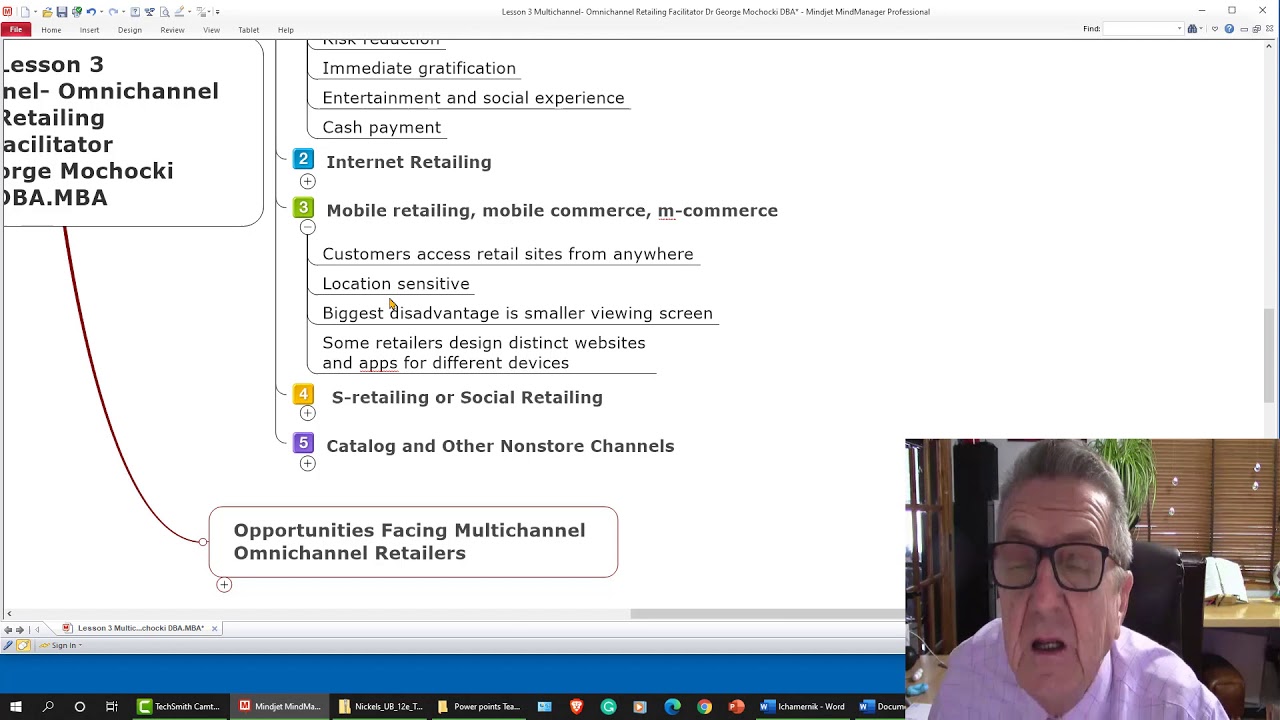Go back with document tab left arrow
The height and width of the screenshot is (720, 1280).
point(8,629)
